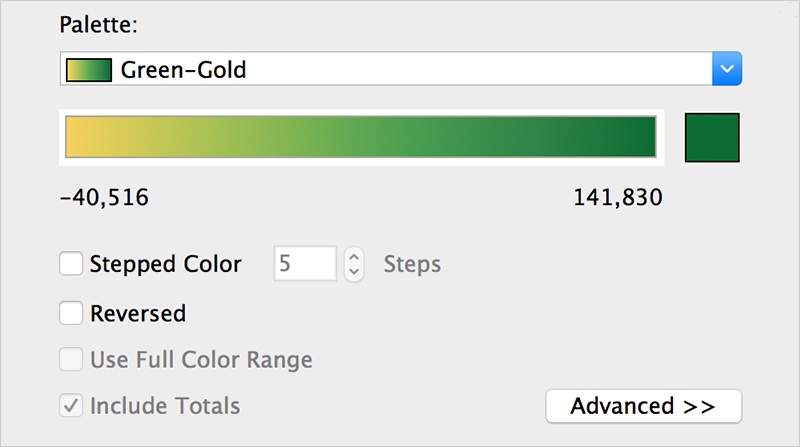Decrease steps with the down stepper arrow
The image size is (800, 447).
coord(353,273)
